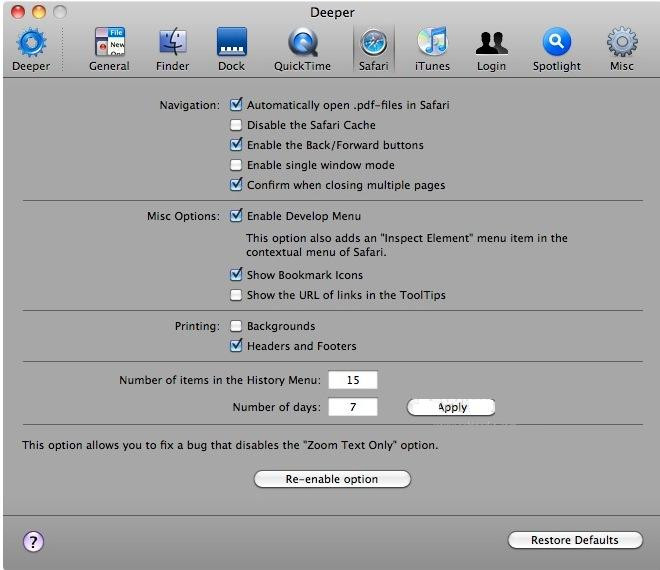Click the 'Navigation:' section label
This screenshot has height=570, width=660.
(189, 105)
